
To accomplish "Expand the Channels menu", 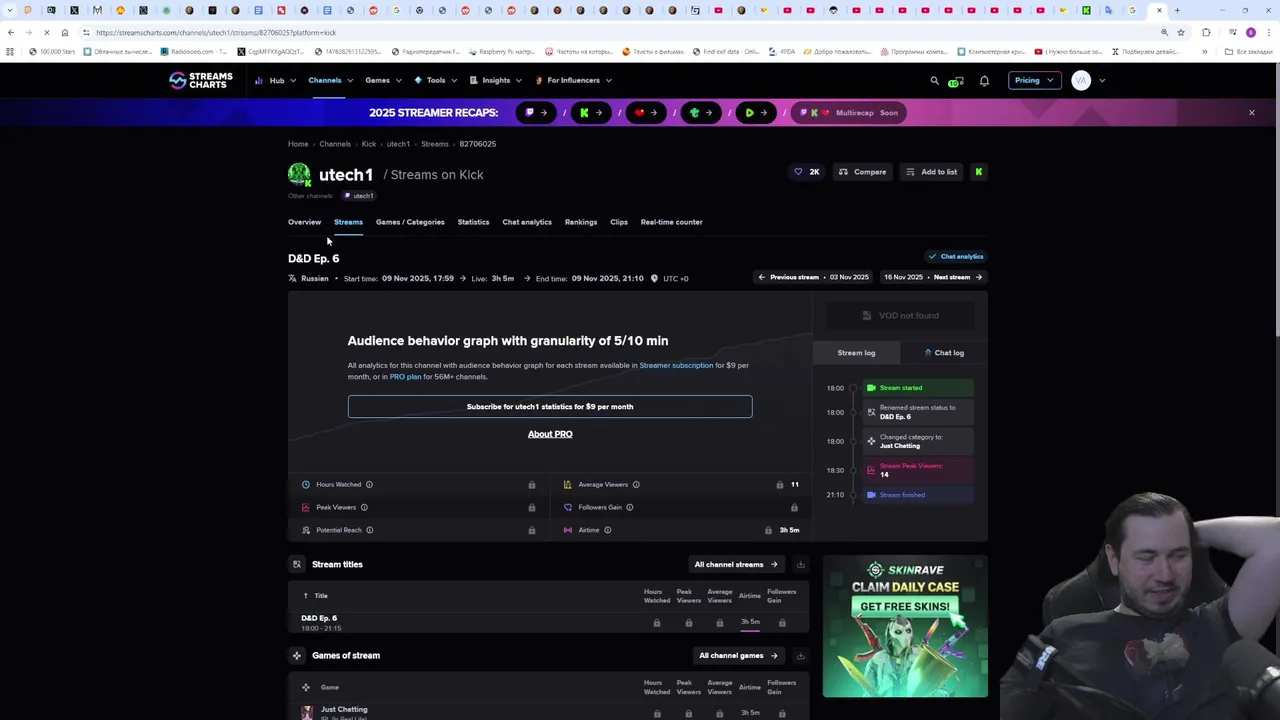I will (x=331, y=80).
